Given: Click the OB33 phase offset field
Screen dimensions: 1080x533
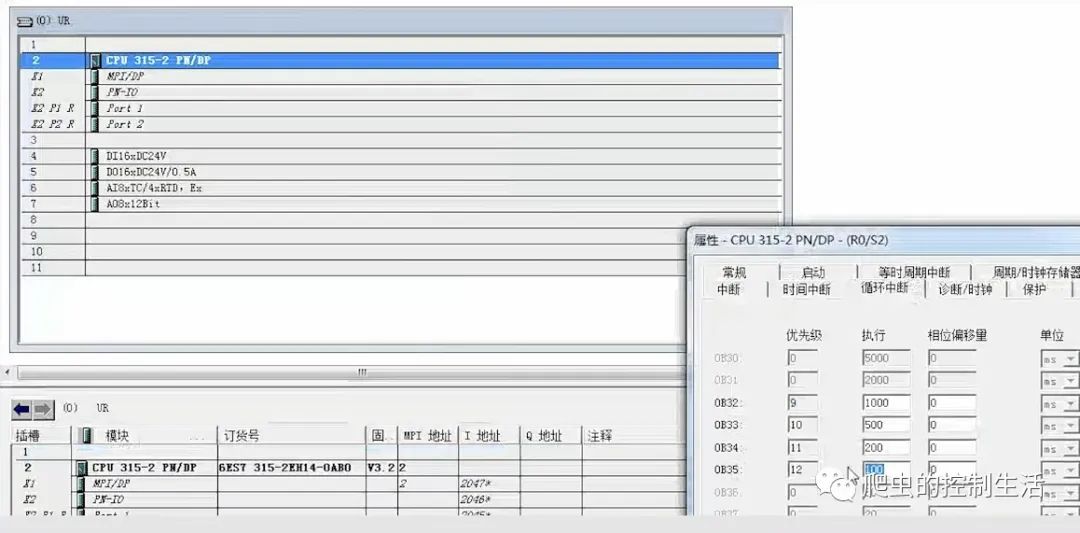Looking at the screenshot, I should (952, 426).
